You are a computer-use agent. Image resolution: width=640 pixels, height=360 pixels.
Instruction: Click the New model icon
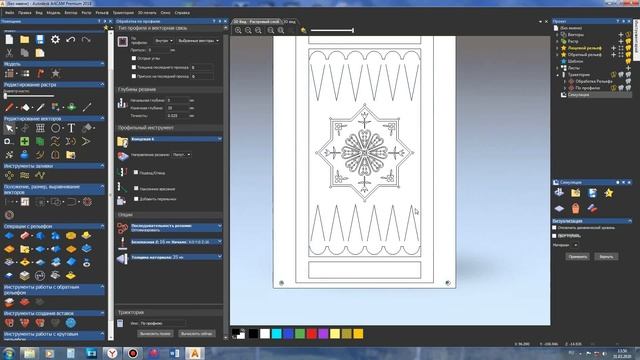tap(9, 39)
